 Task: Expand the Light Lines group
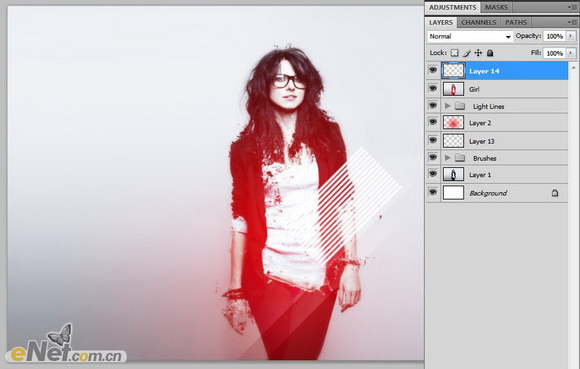click(448, 106)
